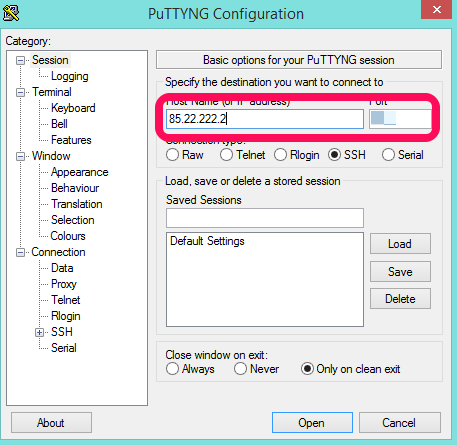This screenshot has width=457, height=445.
Task: Collapse the Window tree node
Action: (20, 156)
